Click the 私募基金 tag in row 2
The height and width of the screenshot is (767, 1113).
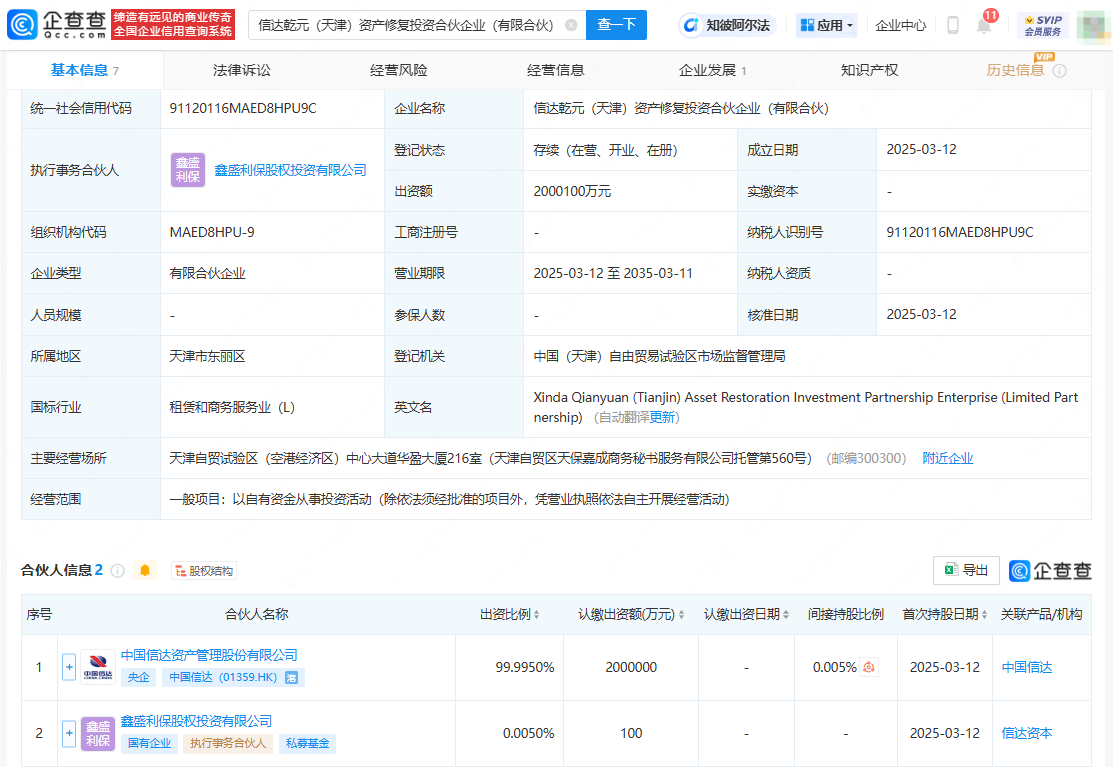coord(307,744)
